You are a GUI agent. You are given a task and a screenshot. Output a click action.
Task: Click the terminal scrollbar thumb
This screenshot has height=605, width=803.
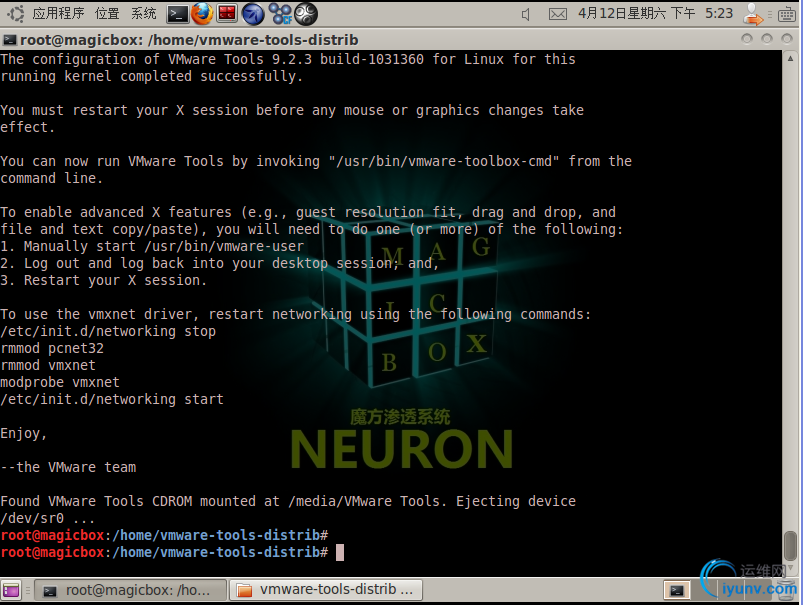[x=790, y=546]
